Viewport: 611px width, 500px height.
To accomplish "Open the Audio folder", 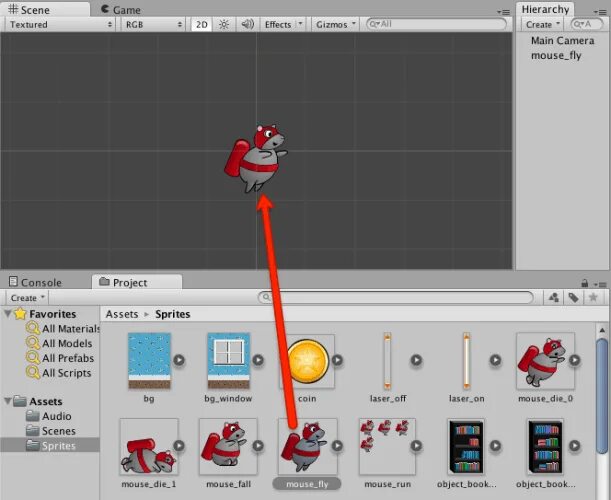I will tap(49, 416).
